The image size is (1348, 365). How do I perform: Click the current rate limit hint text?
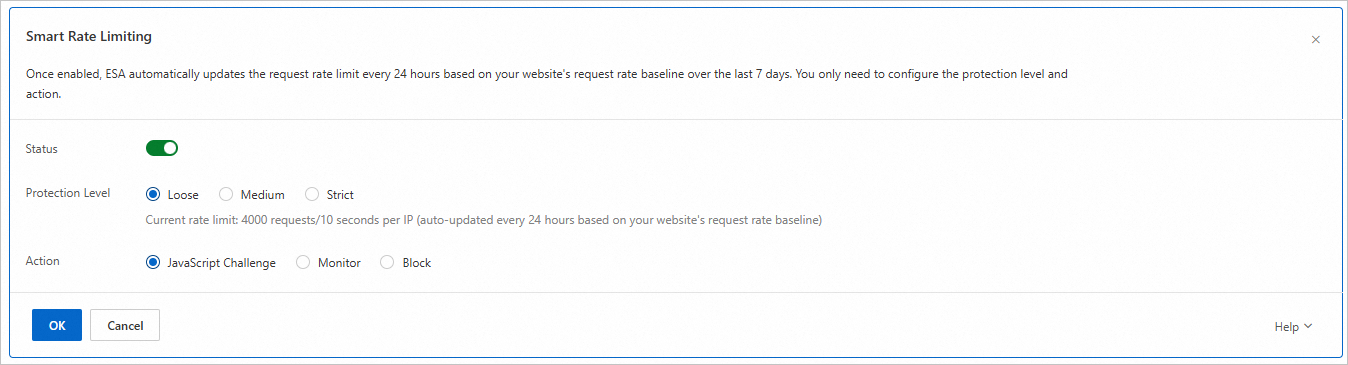coord(484,220)
